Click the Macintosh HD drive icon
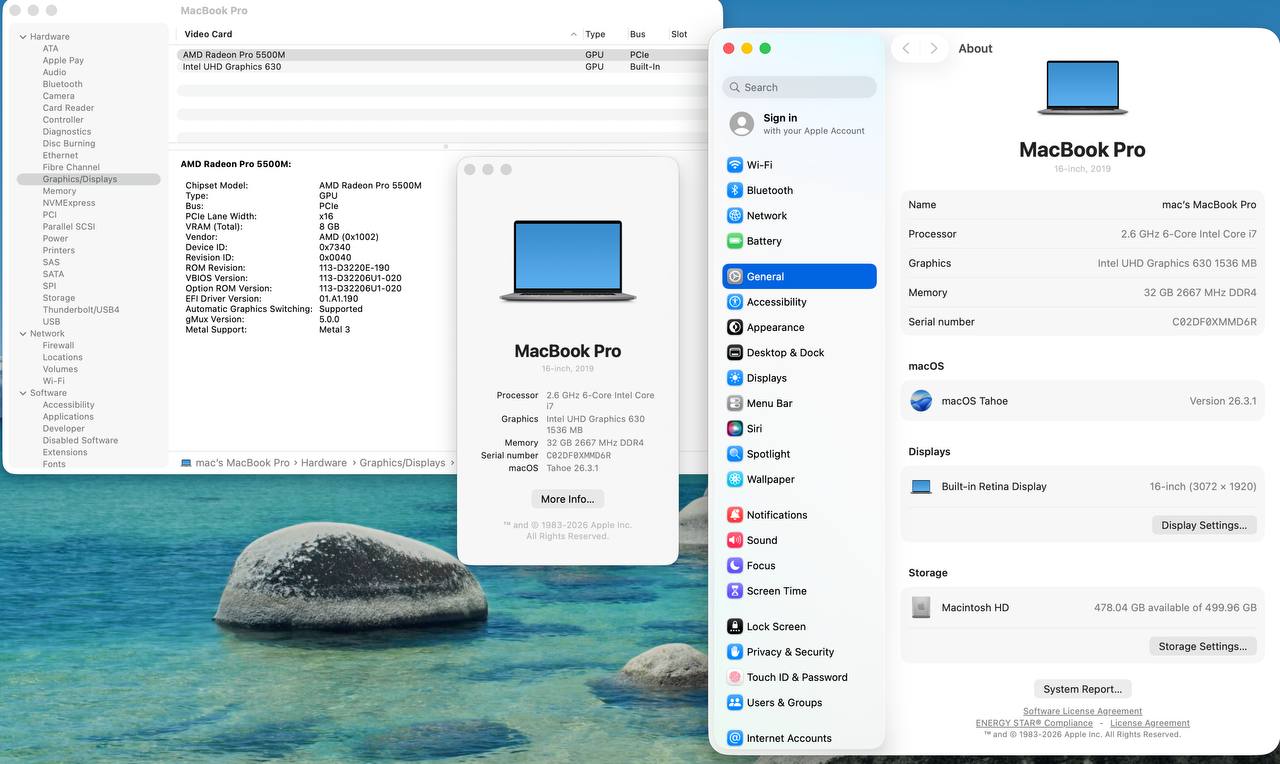The height and width of the screenshot is (764, 1280). pyautogui.click(x=921, y=608)
